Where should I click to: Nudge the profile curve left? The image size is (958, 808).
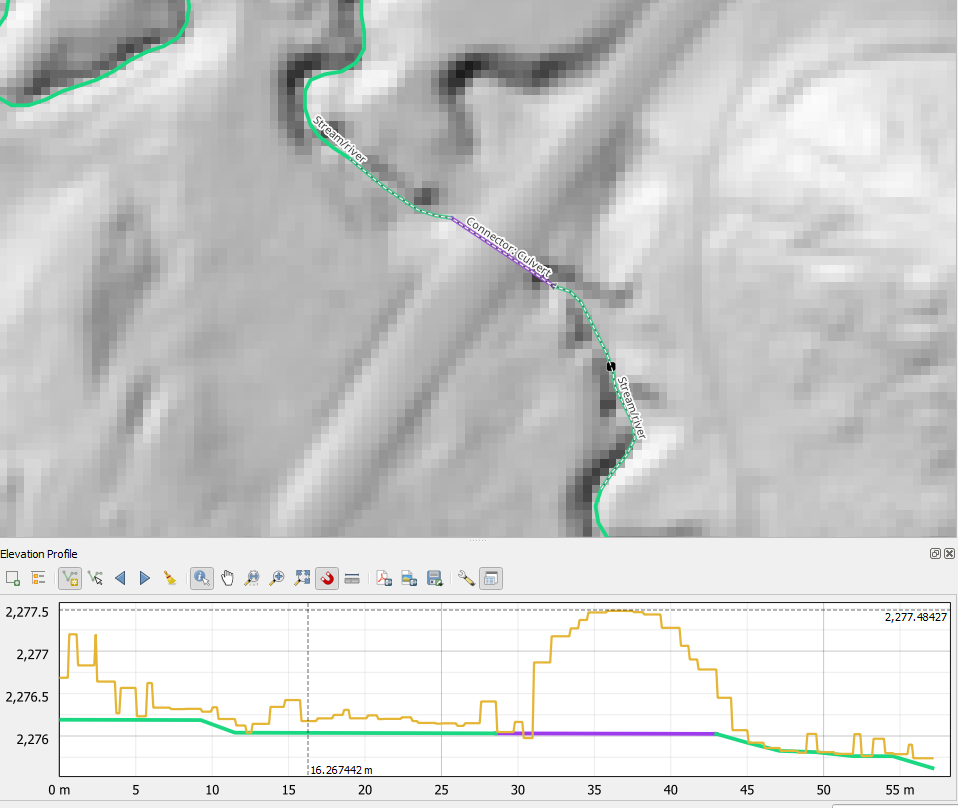(121, 577)
